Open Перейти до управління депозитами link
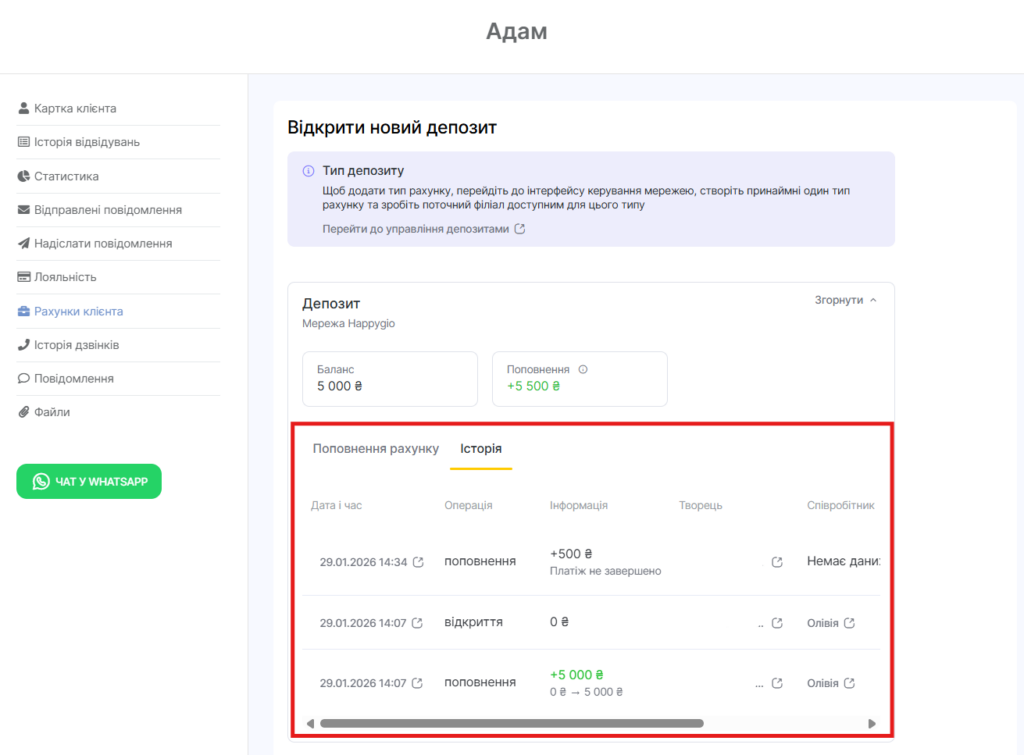 pos(423,229)
